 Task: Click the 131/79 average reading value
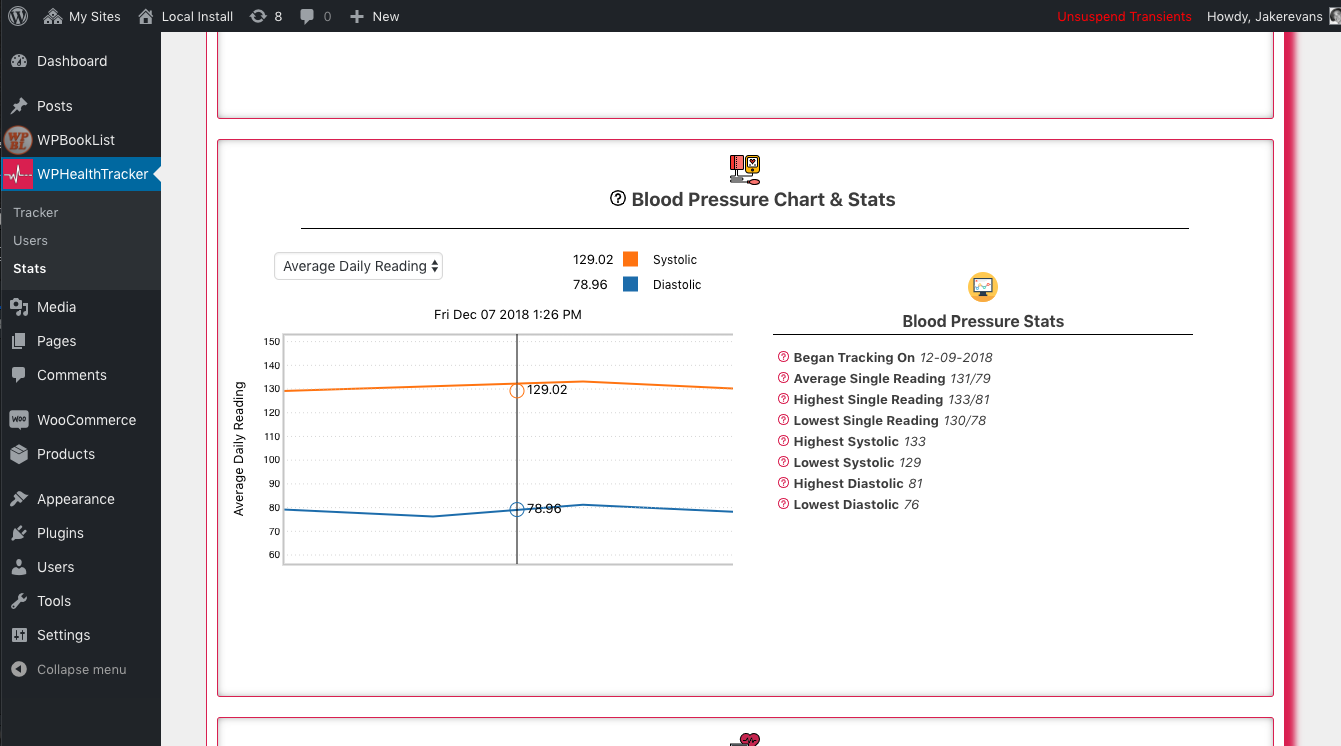(970, 378)
